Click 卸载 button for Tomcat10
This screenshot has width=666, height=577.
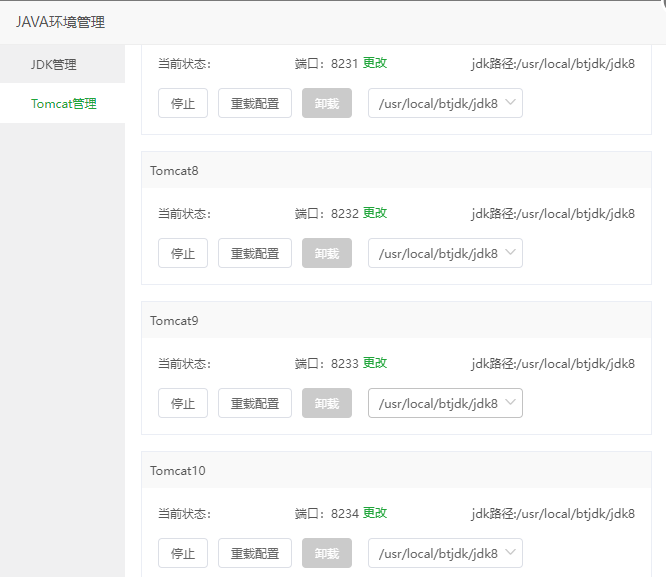coord(327,553)
